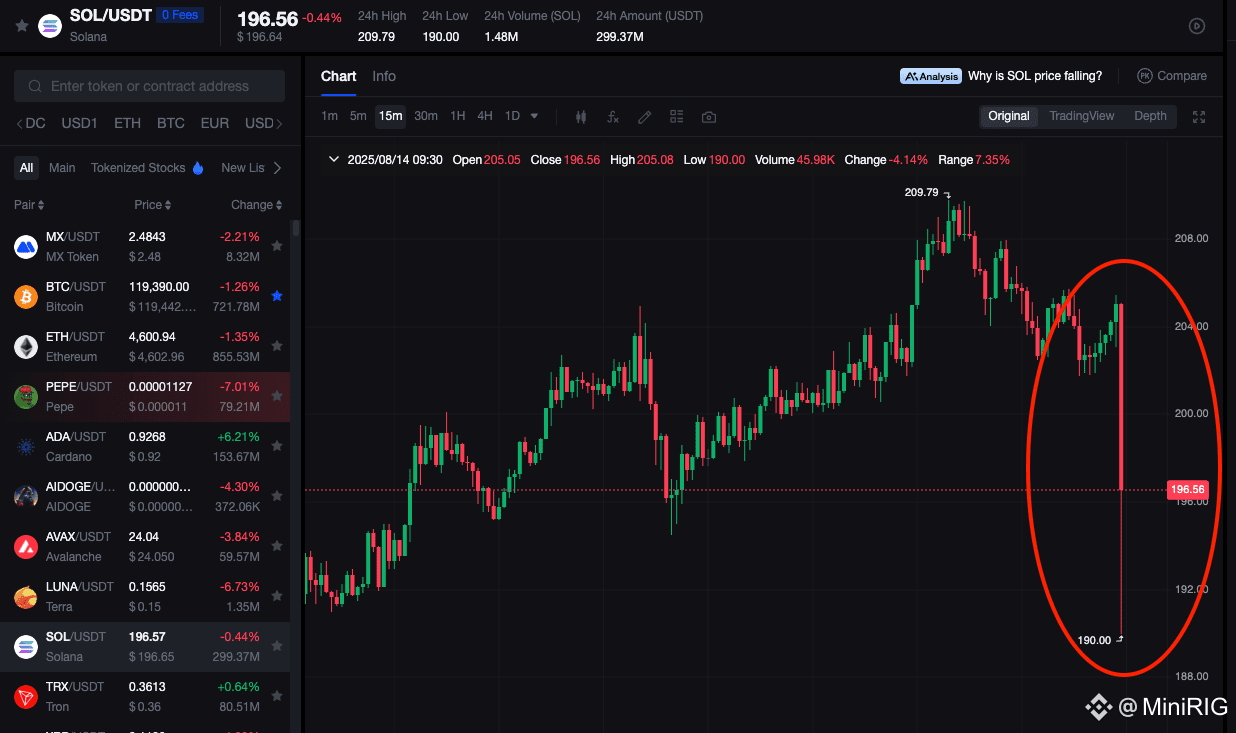The height and width of the screenshot is (733, 1236).
Task: Click the 196.56 current price tag
Action: coord(1188,490)
